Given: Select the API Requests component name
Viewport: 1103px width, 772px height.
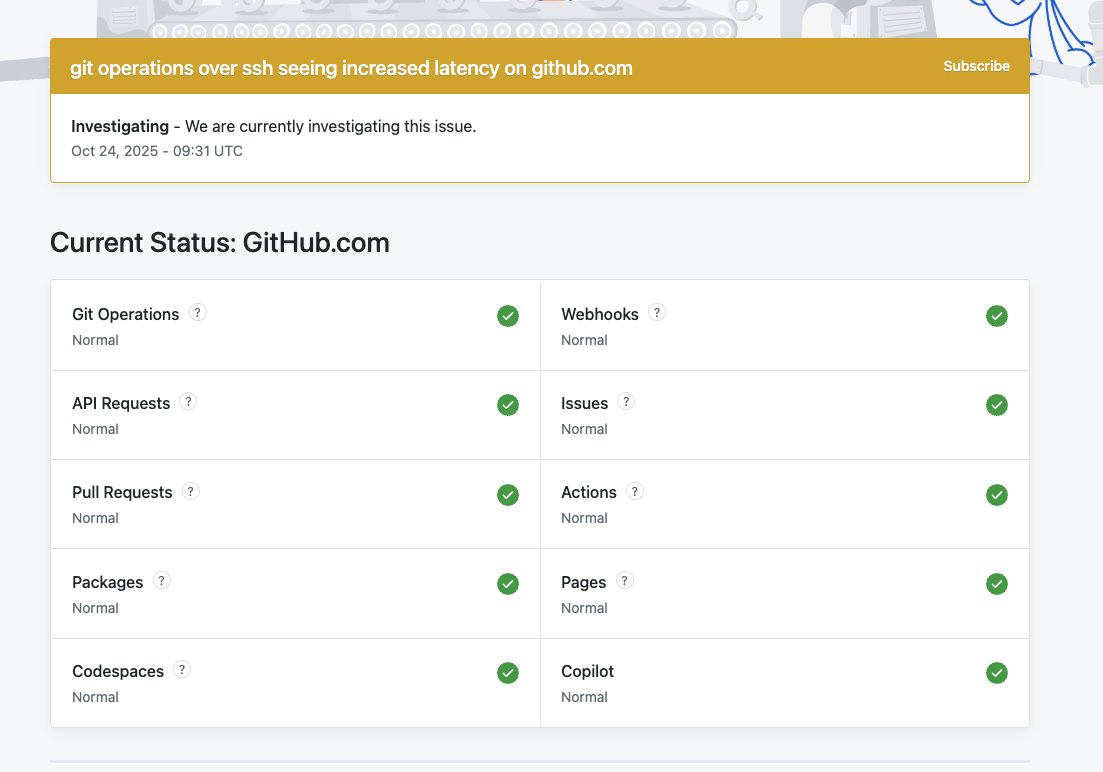Looking at the screenshot, I should coord(121,404).
